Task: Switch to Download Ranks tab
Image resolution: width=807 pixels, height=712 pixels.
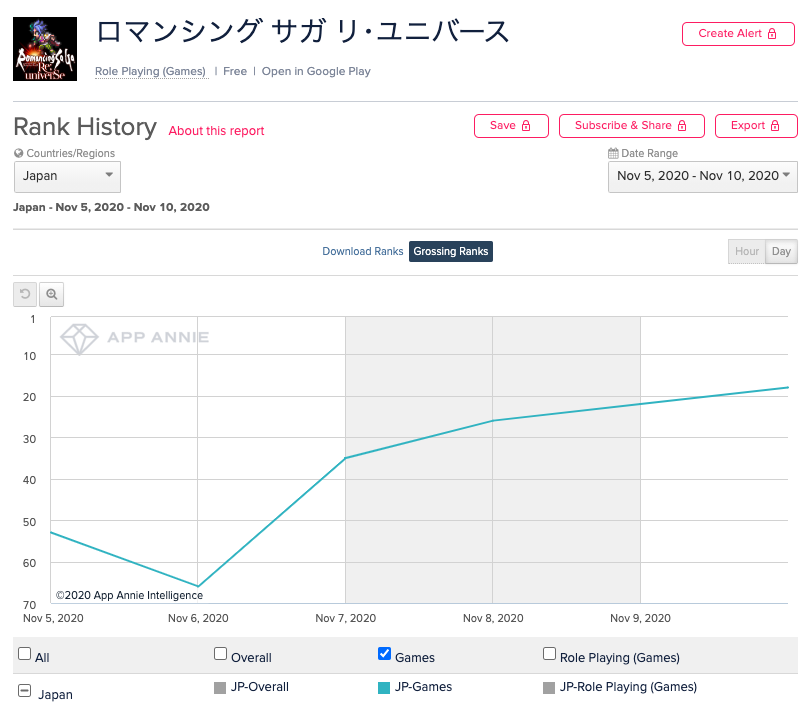Action: pos(363,251)
